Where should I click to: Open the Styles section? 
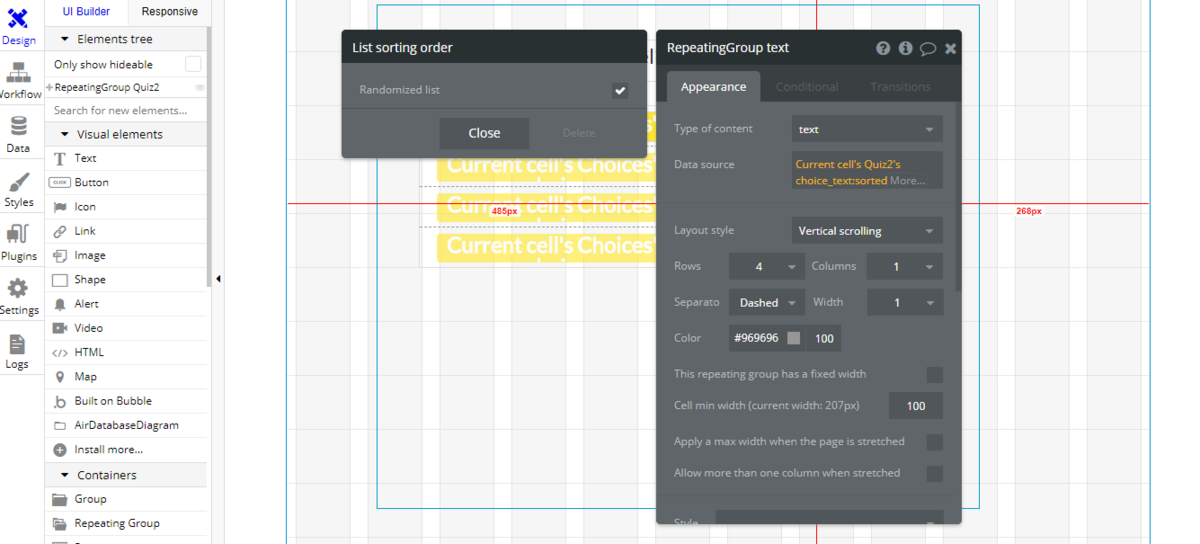pos(18,189)
